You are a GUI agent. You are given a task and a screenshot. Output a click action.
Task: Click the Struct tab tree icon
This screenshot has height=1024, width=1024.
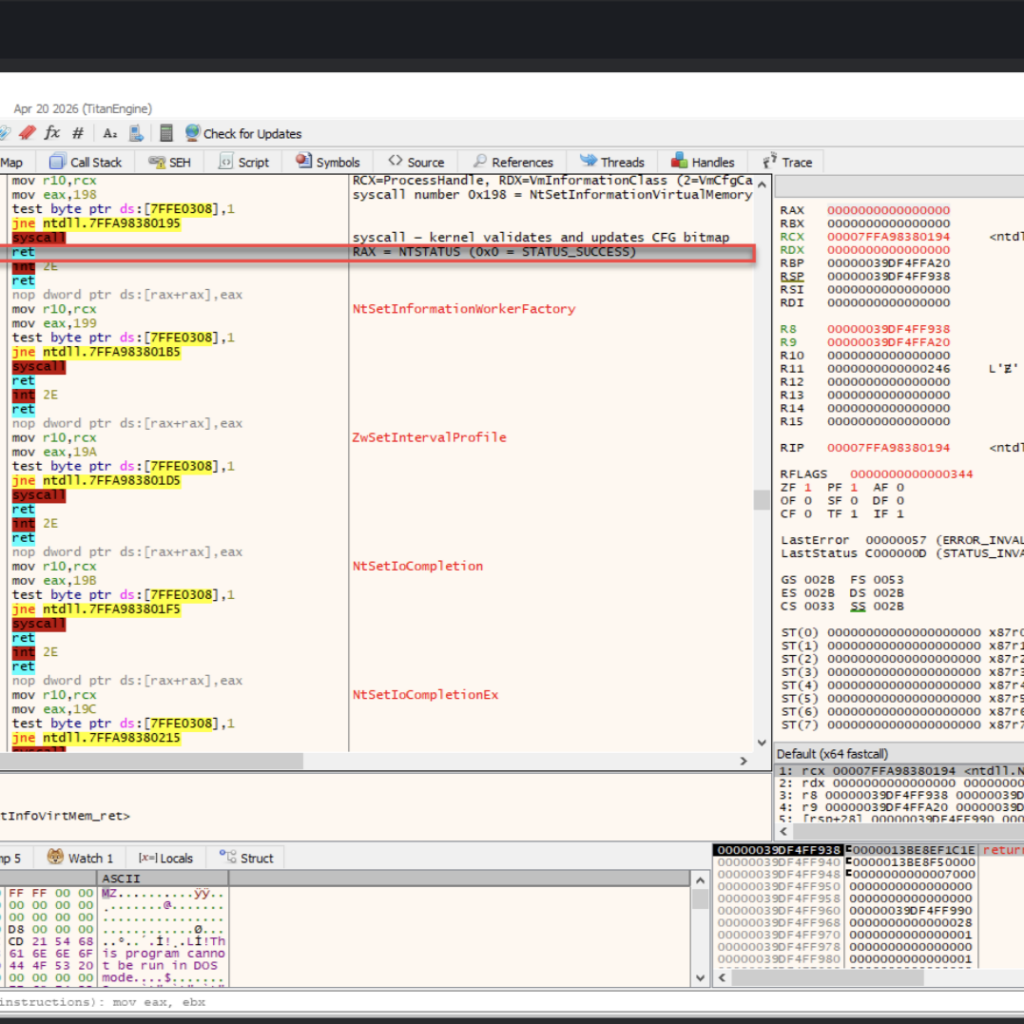tap(228, 857)
